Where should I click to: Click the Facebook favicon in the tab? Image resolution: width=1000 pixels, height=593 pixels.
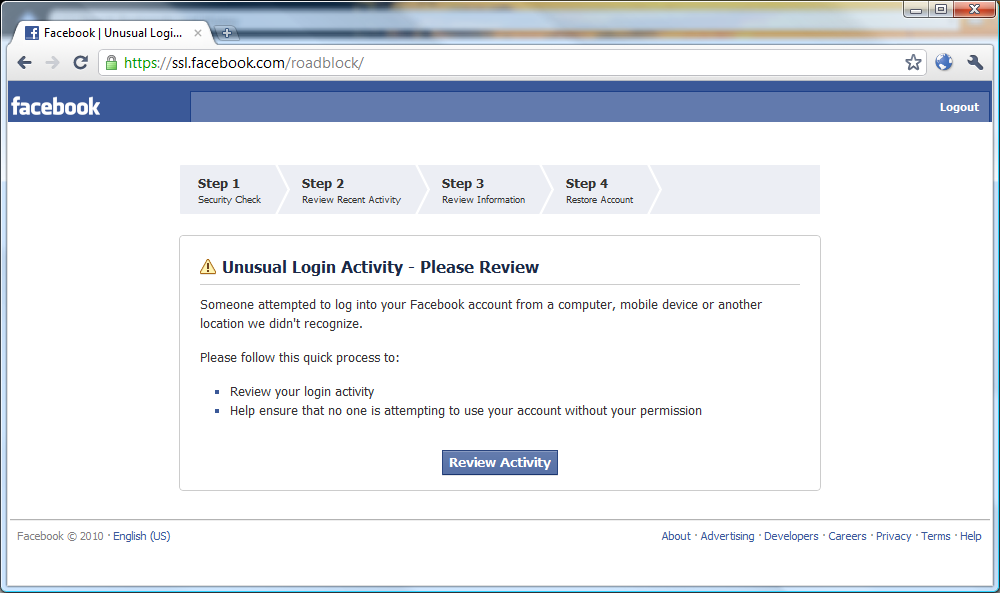[x=32, y=33]
